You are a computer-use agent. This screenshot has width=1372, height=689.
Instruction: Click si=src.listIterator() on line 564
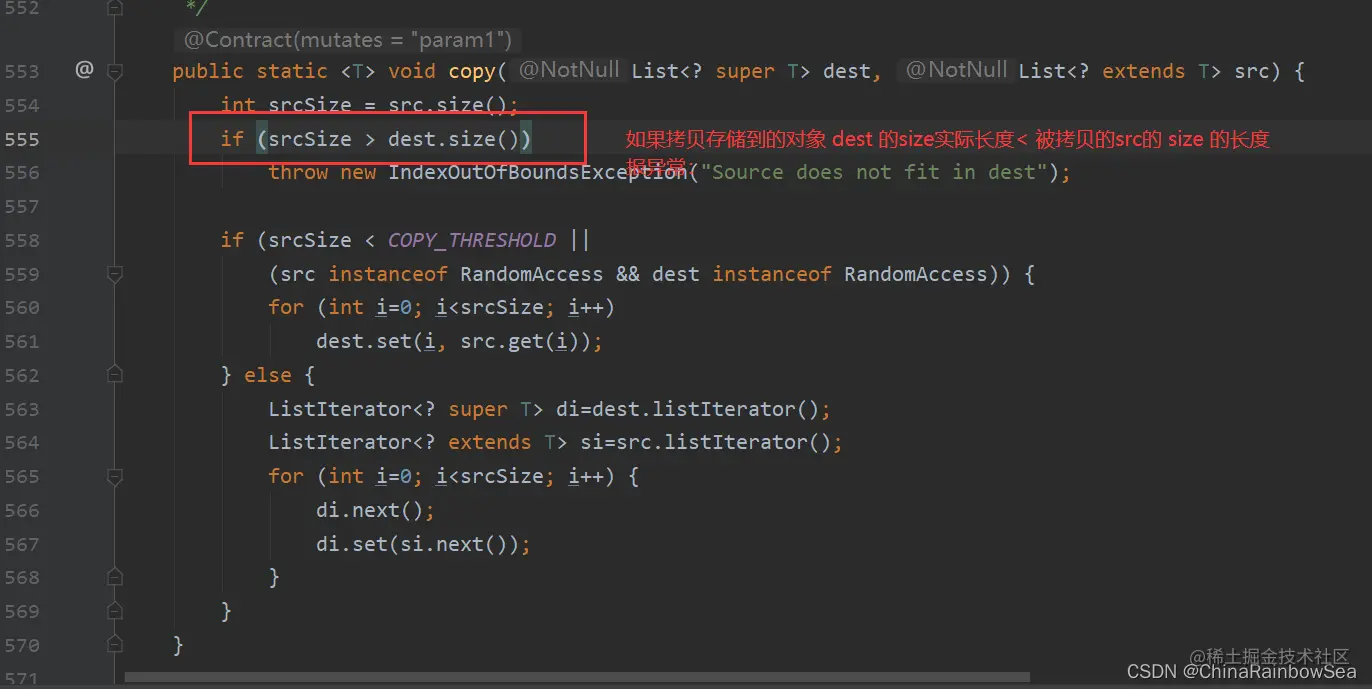(706, 442)
